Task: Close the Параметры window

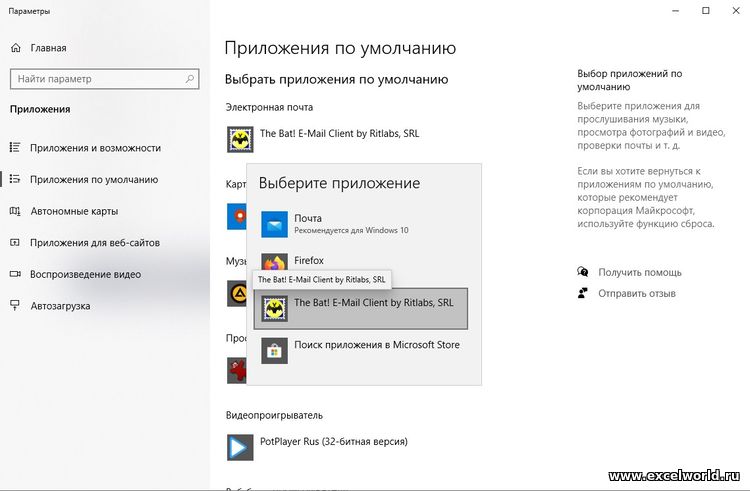Action: pyautogui.click(x=736, y=11)
